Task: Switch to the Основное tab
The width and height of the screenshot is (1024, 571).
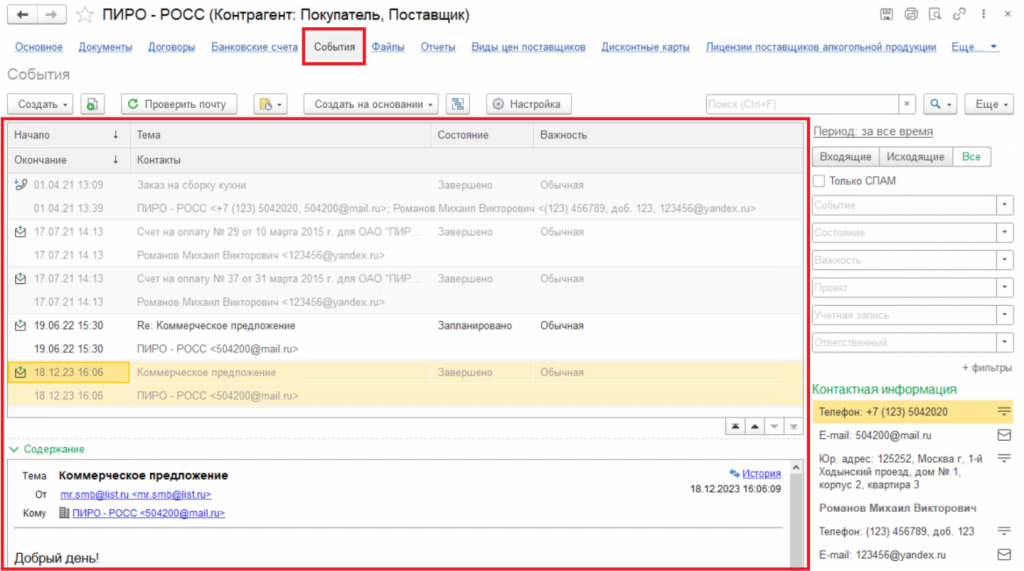Action: tap(39, 47)
